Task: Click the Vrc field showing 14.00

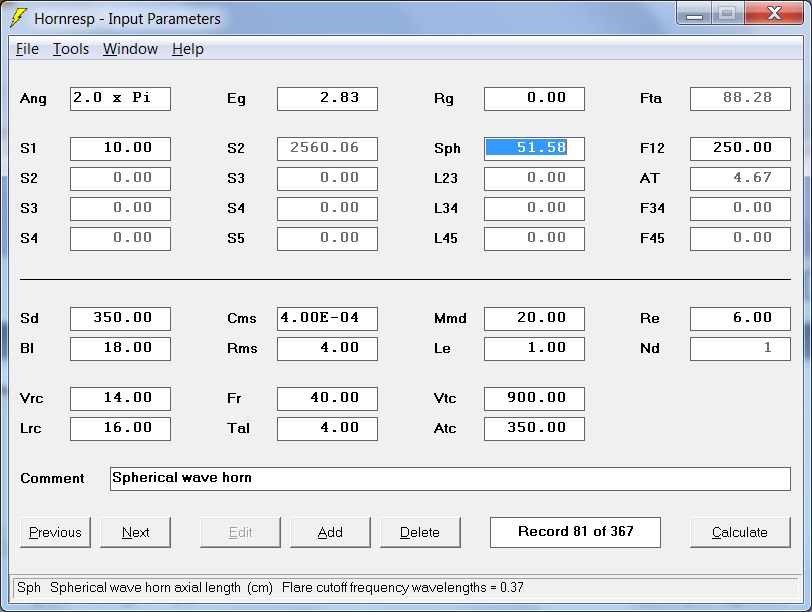Action: [x=120, y=399]
